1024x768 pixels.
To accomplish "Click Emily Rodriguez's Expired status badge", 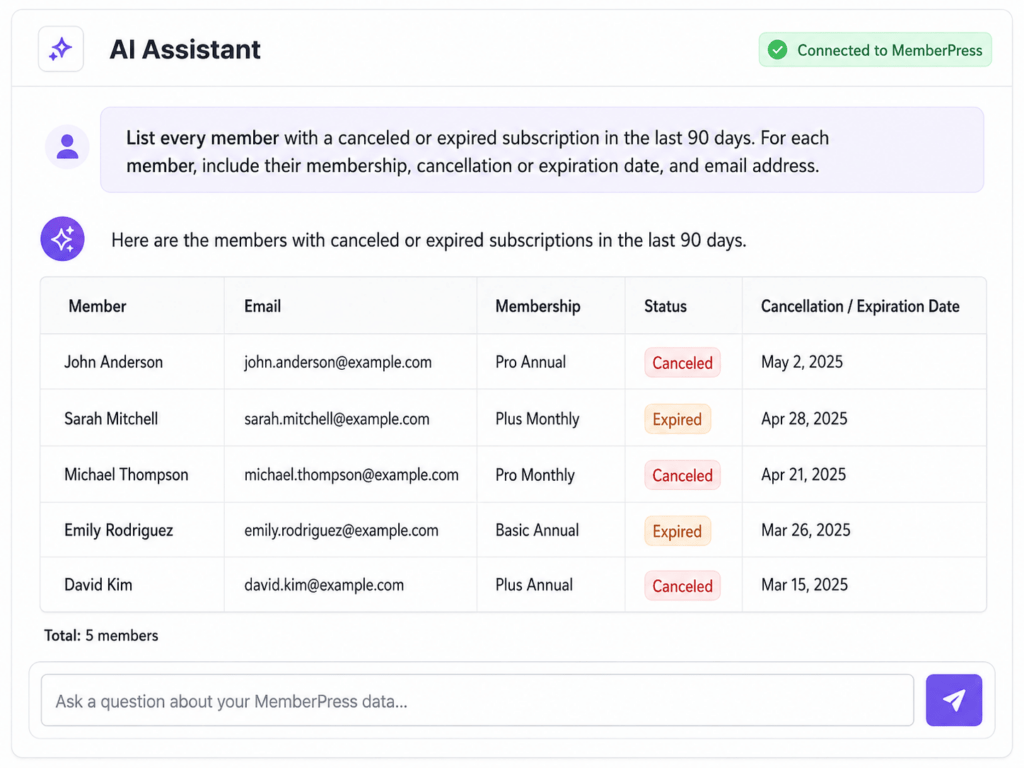I will pos(677,531).
